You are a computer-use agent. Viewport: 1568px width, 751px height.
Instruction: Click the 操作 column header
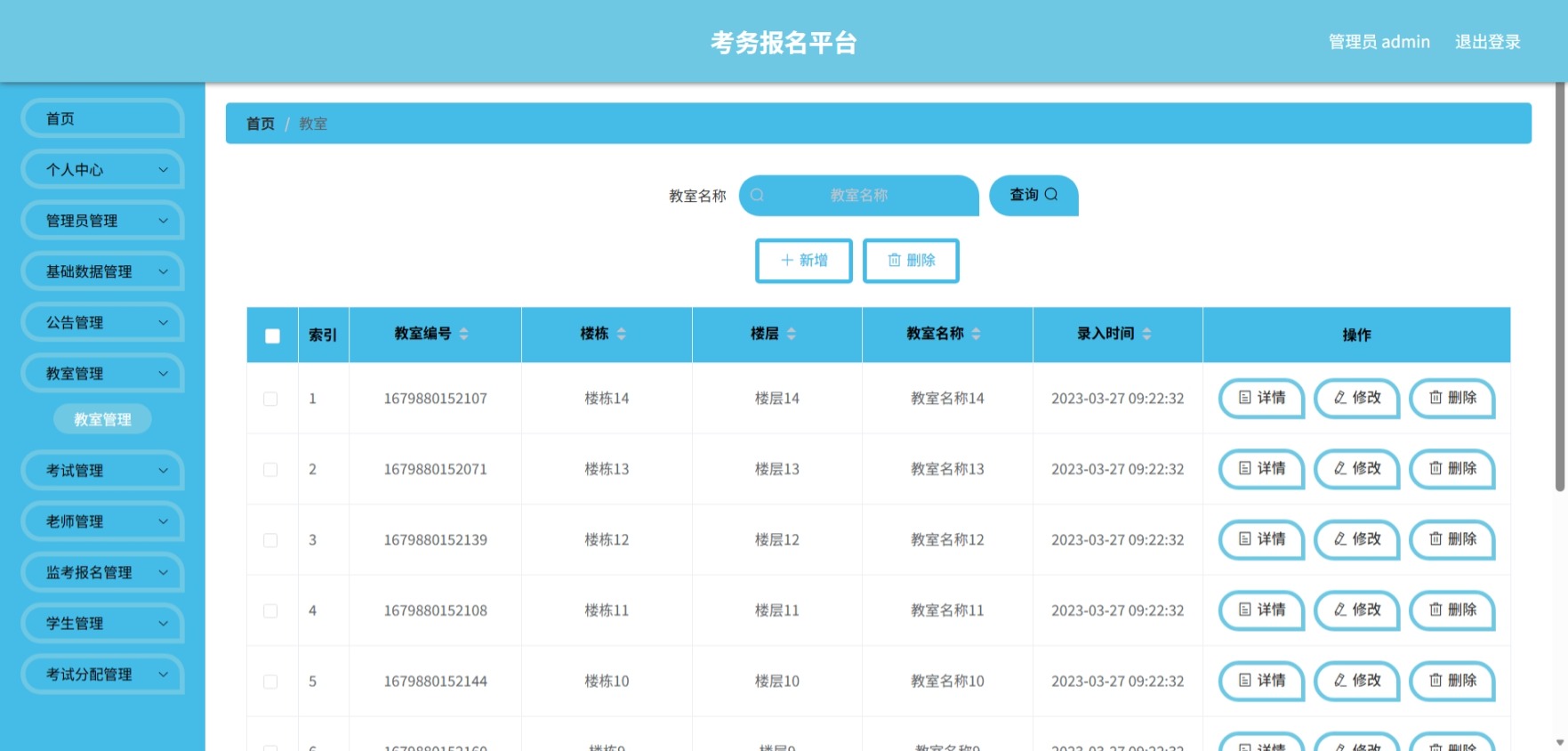pyautogui.click(x=1356, y=335)
